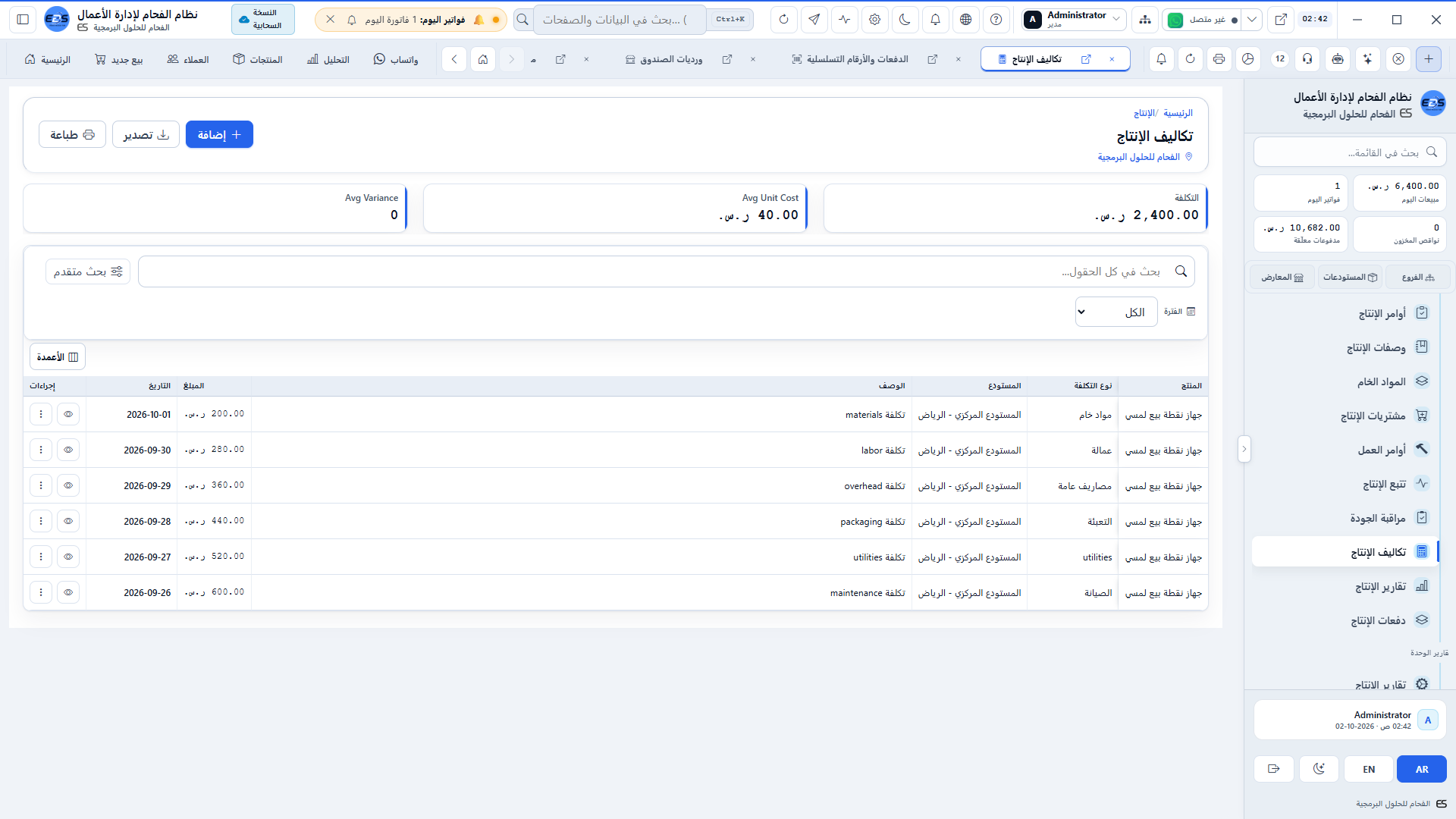View details of 2026-10-01 materials row
The image size is (1456, 819).
coord(68,415)
